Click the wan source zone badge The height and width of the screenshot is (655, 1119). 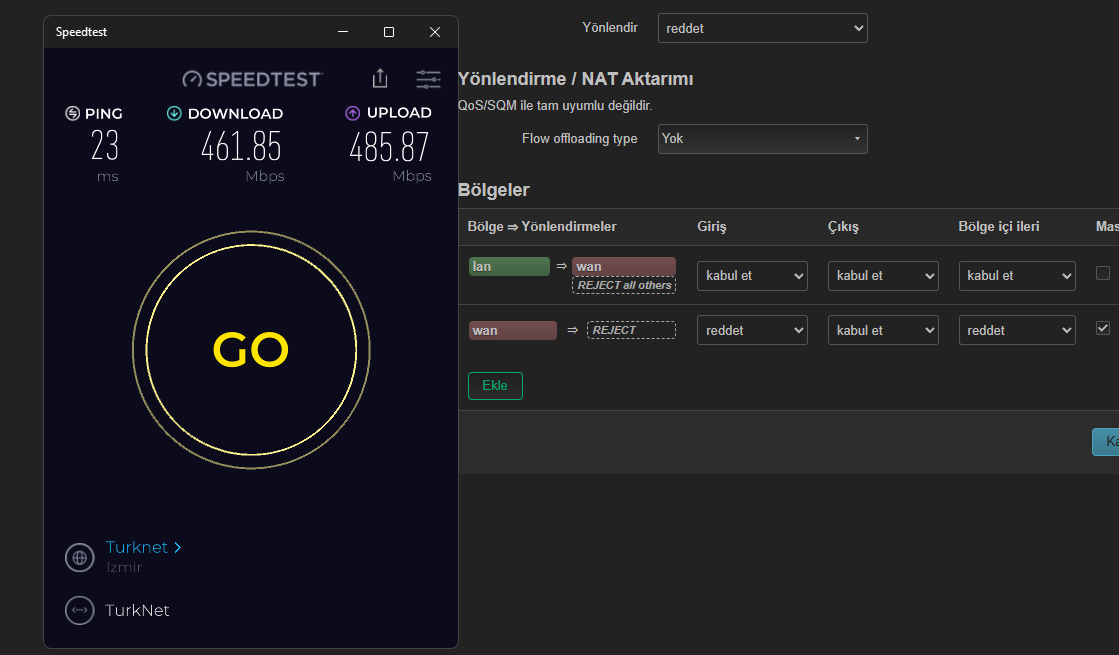pos(512,330)
